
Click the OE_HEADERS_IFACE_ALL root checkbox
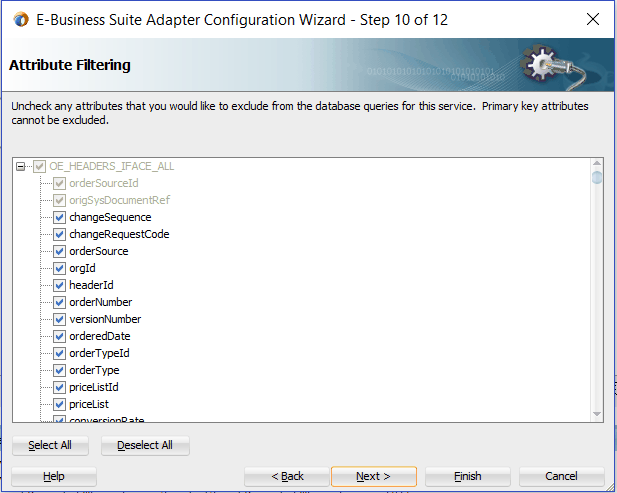coord(39,166)
